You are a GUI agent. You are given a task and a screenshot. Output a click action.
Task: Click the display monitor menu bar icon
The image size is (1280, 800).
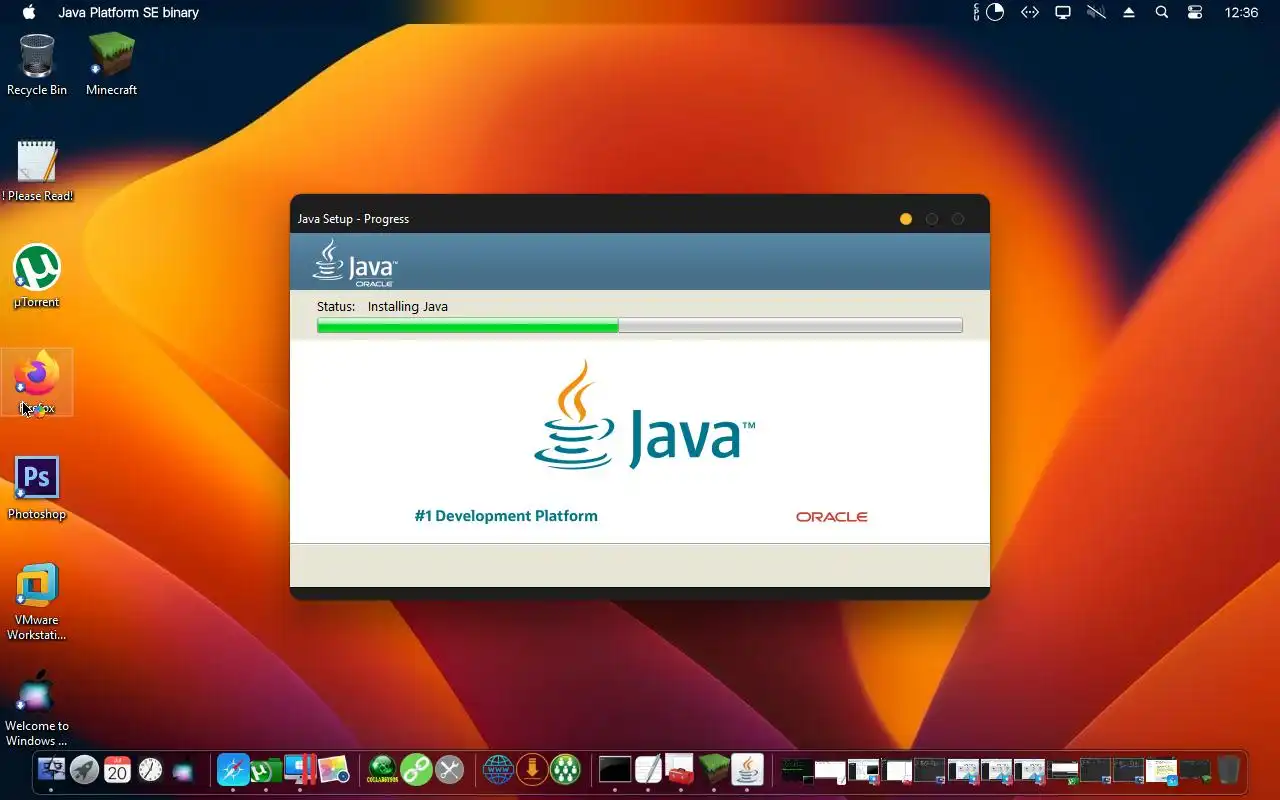coord(1063,13)
